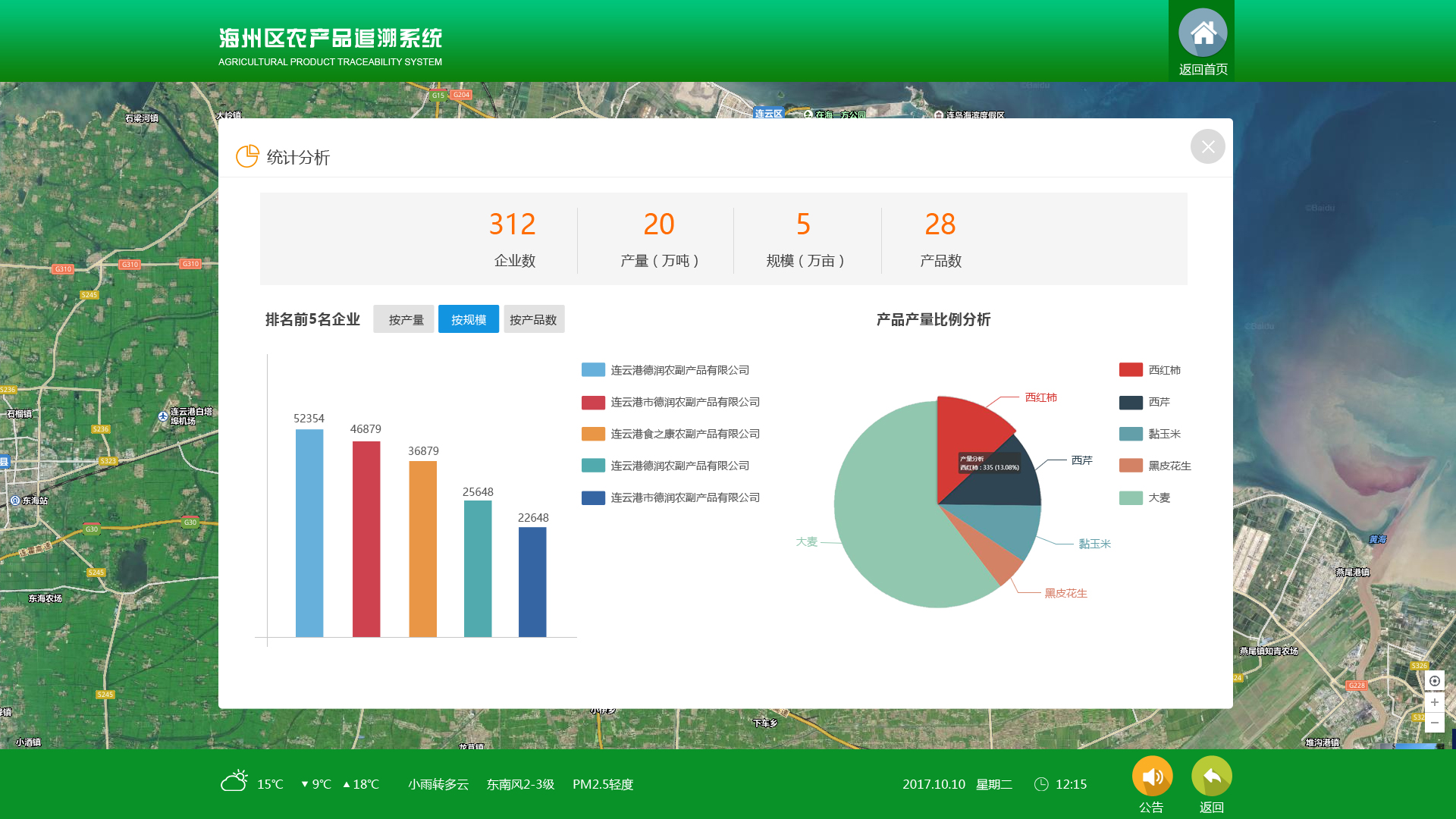Image resolution: width=1456 pixels, height=819 pixels.
Task: Click the green return arrow icon
Action: [1211, 776]
